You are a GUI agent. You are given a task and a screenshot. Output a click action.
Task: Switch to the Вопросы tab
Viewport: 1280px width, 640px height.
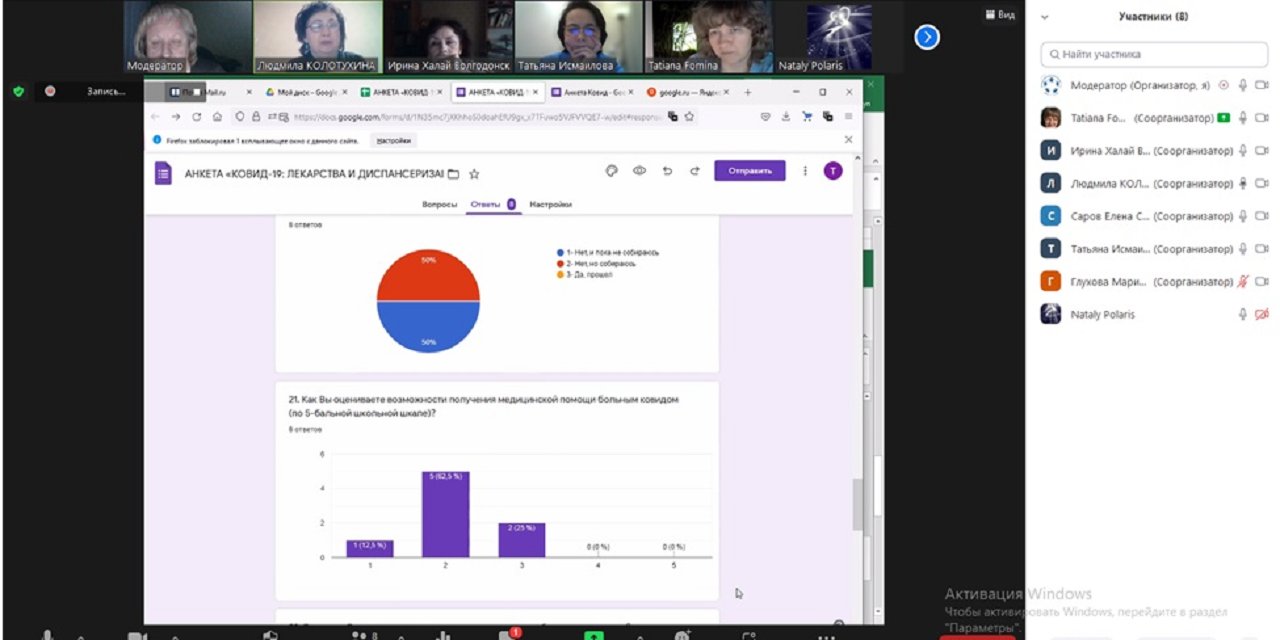[x=440, y=204]
